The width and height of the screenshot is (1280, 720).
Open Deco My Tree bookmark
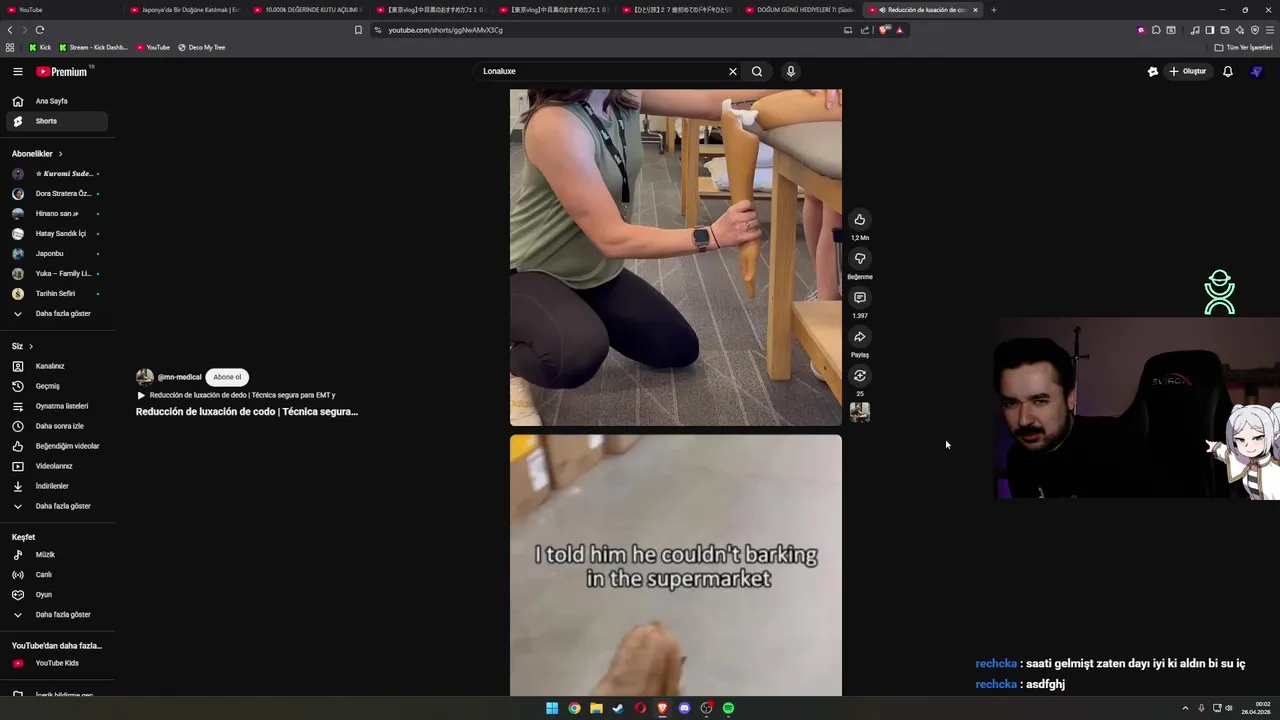pyautogui.click(x=202, y=47)
